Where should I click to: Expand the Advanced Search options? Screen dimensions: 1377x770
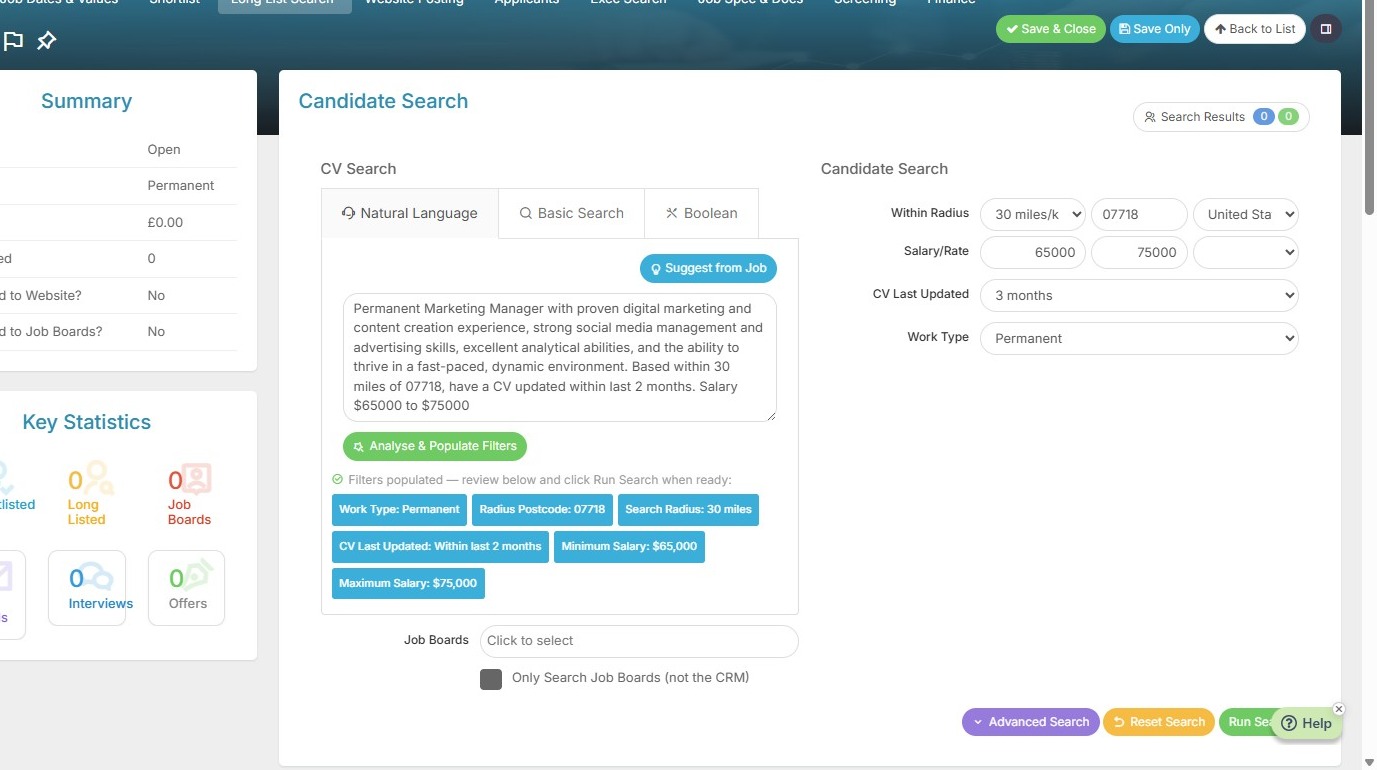pyautogui.click(x=1030, y=722)
